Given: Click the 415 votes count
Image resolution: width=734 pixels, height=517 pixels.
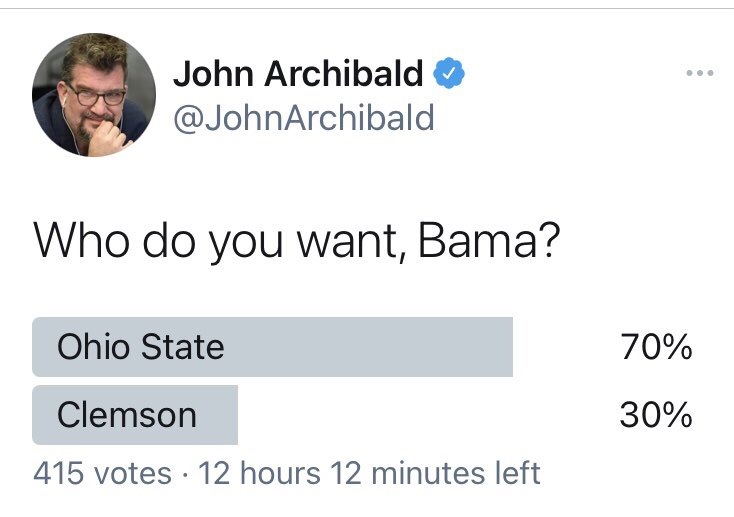Looking at the screenshot, I should pyautogui.click(x=102, y=472).
